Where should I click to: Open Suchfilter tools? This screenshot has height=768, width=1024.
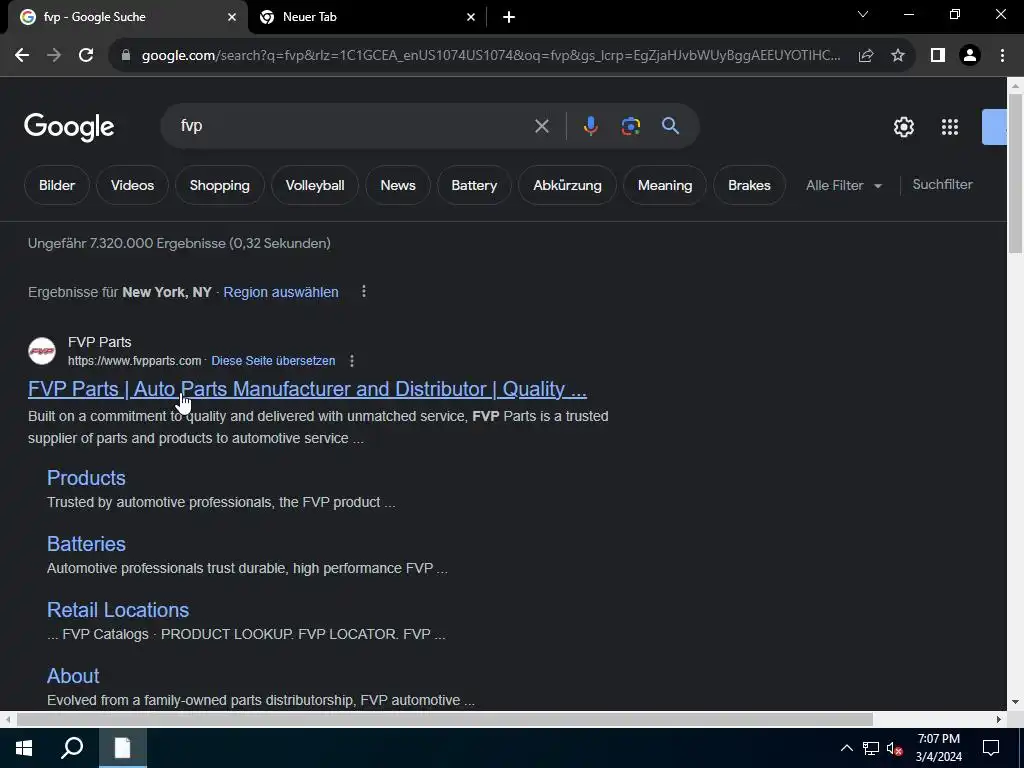(x=942, y=185)
